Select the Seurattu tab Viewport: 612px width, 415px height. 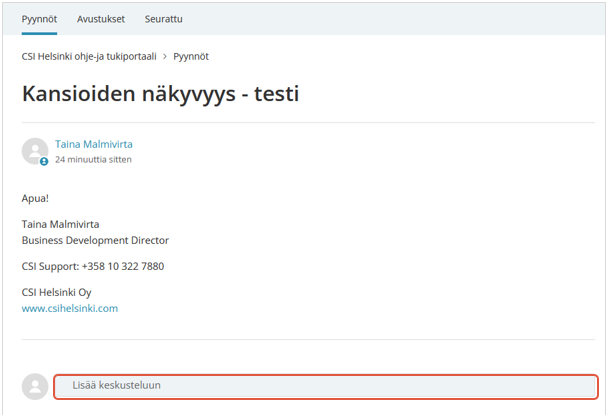164,19
